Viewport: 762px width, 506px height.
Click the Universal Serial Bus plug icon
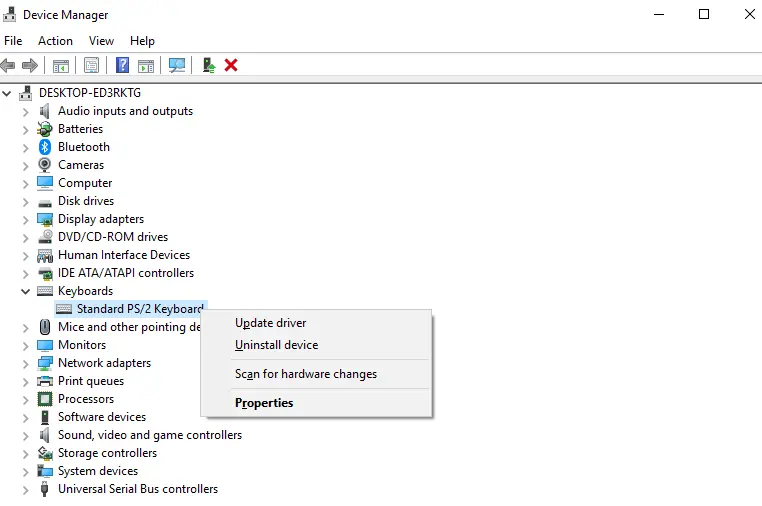point(45,489)
